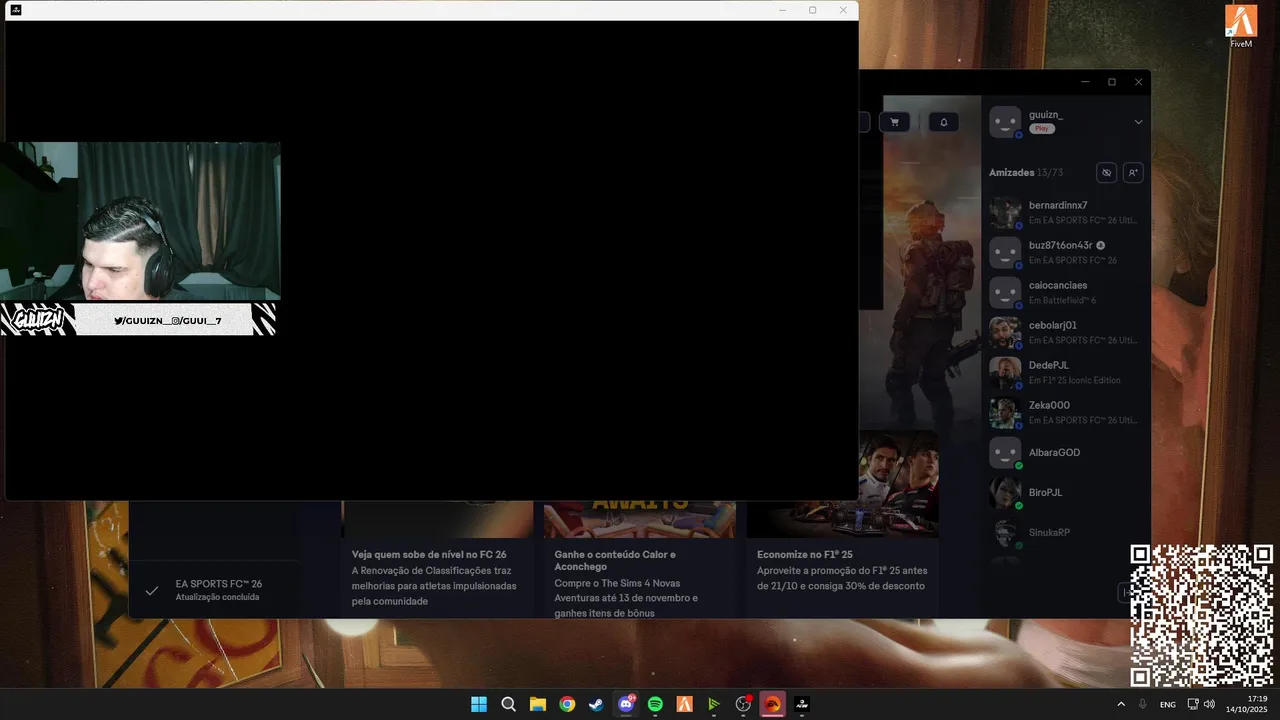Open friend AlbaraGOD by name
This screenshot has height=720, width=1280.
[x=1054, y=453]
